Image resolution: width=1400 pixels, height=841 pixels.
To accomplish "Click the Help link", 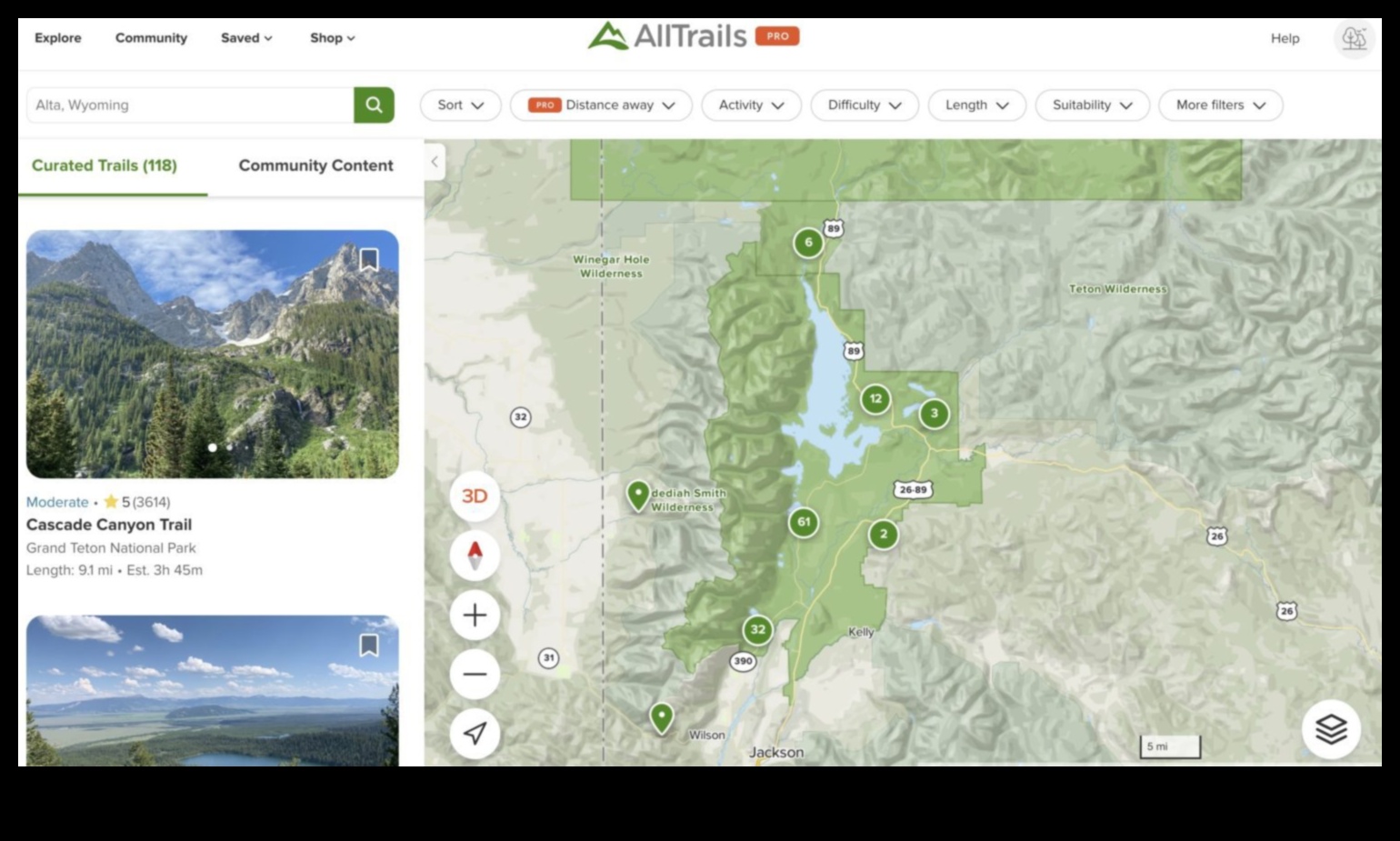I will point(1285,38).
